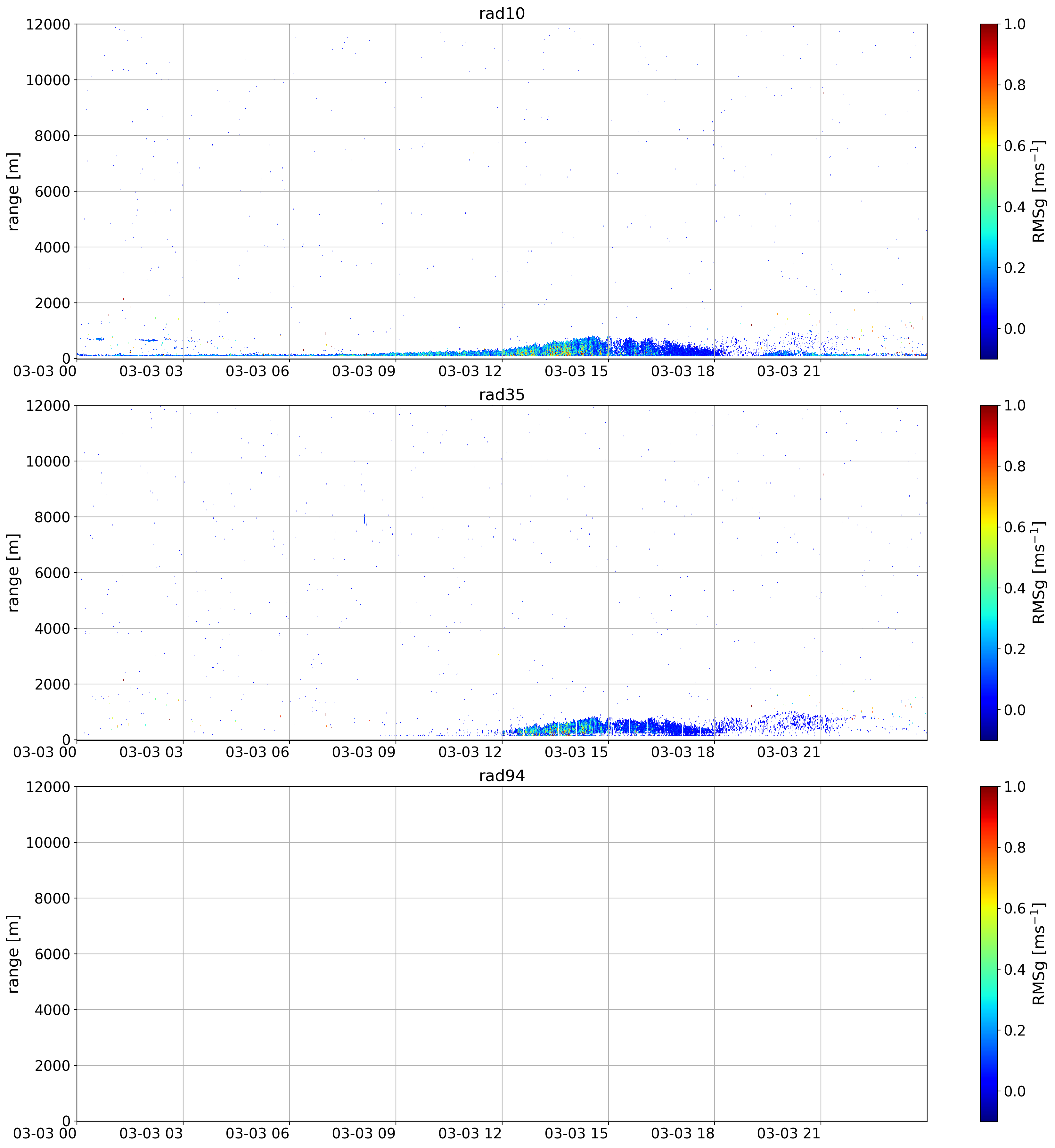
Task: Click the rad10 panel title
Action: pyautogui.click(x=501, y=13)
